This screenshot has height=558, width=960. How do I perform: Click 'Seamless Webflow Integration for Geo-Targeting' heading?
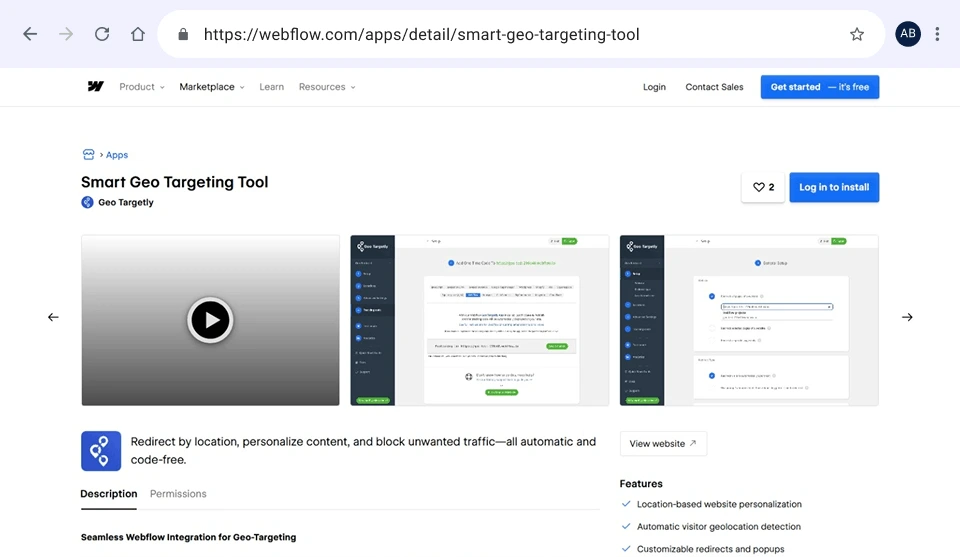pos(189,537)
